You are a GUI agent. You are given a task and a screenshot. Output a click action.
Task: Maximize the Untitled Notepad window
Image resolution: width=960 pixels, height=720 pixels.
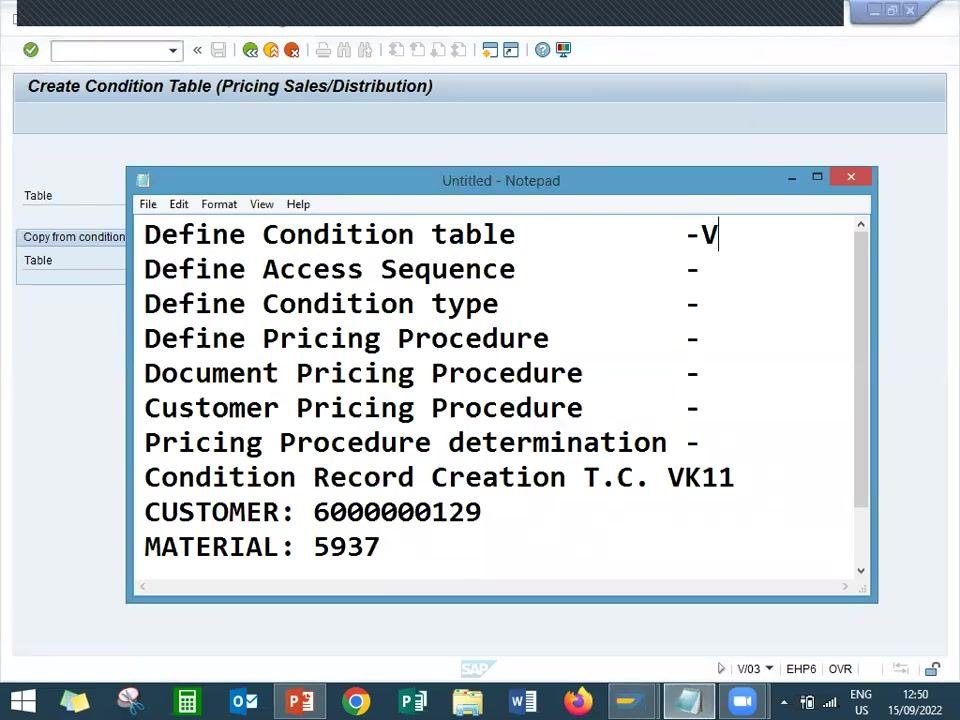[817, 177]
